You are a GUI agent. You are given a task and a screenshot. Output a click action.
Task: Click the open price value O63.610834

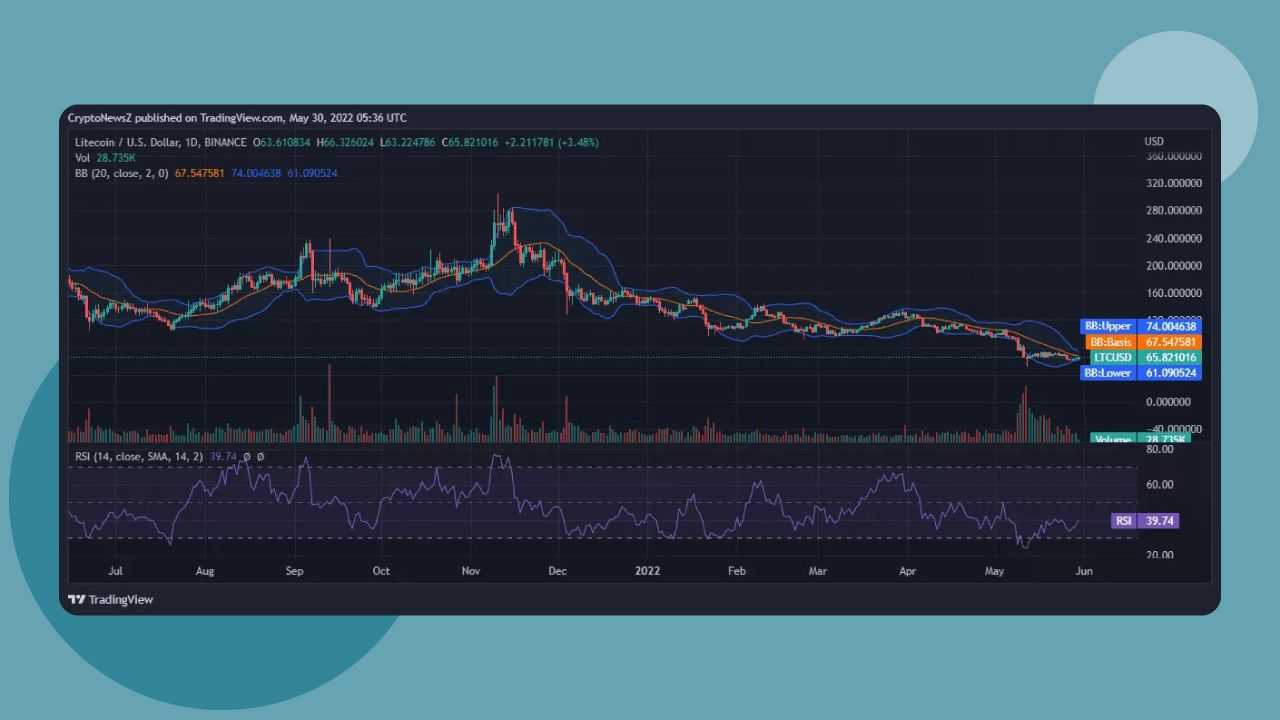tap(283, 143)
